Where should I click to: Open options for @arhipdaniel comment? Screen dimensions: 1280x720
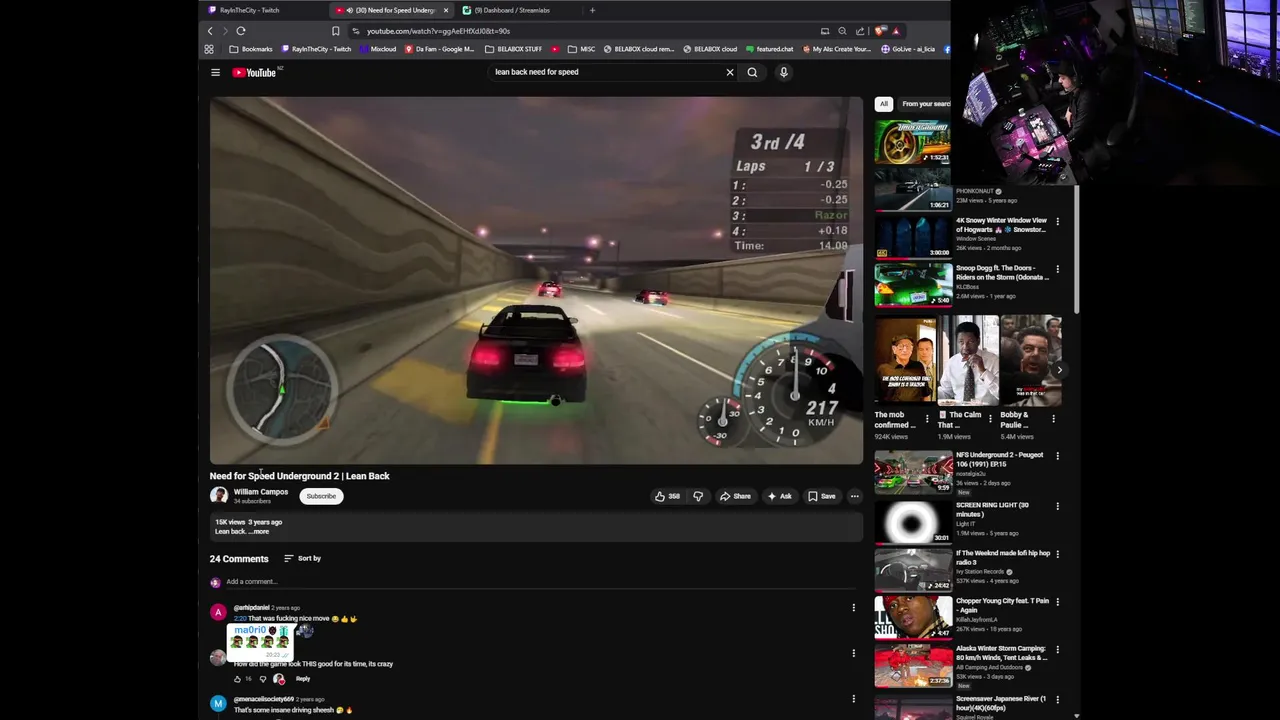(853, 607)
